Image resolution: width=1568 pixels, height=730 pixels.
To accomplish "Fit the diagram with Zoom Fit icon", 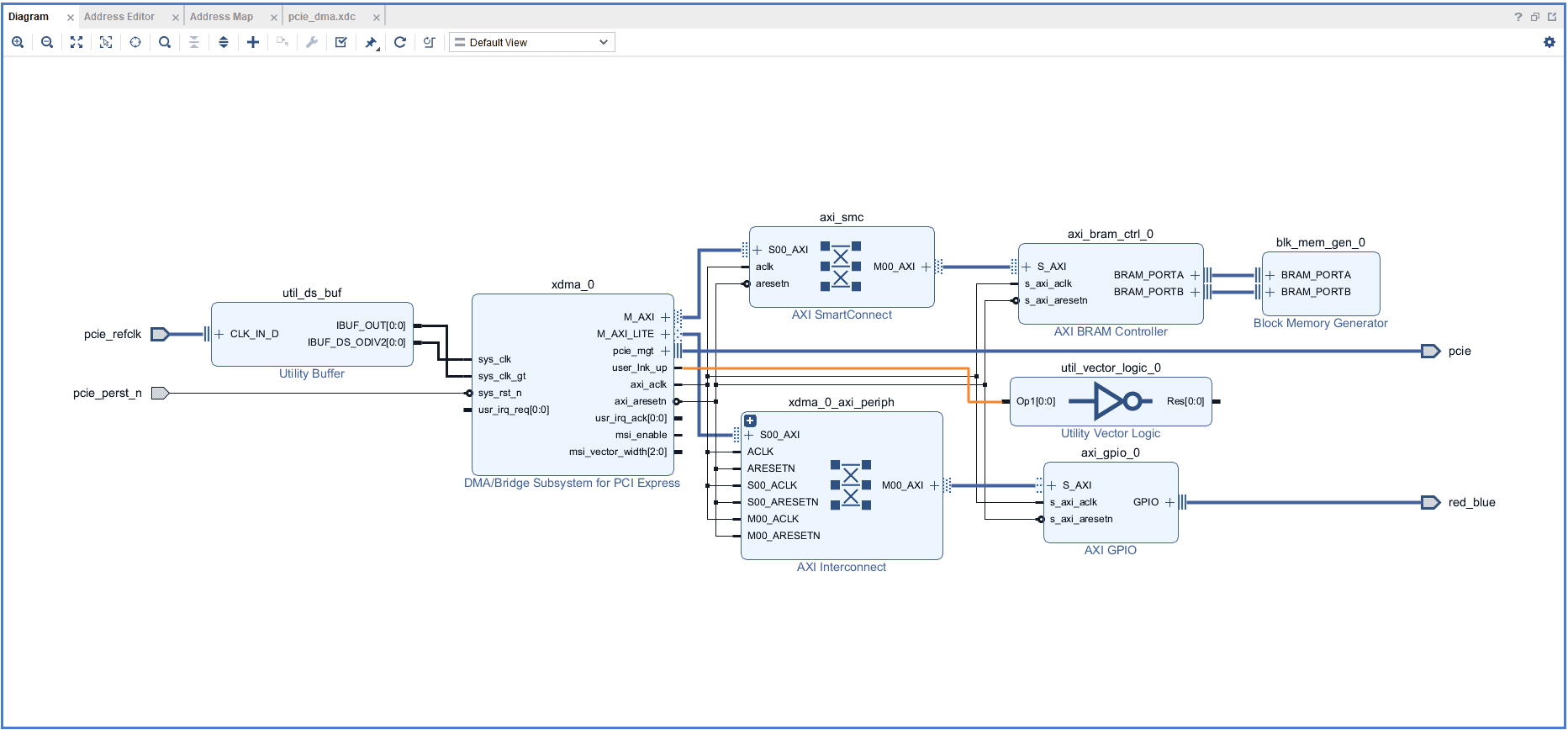I will coord(77,42).
